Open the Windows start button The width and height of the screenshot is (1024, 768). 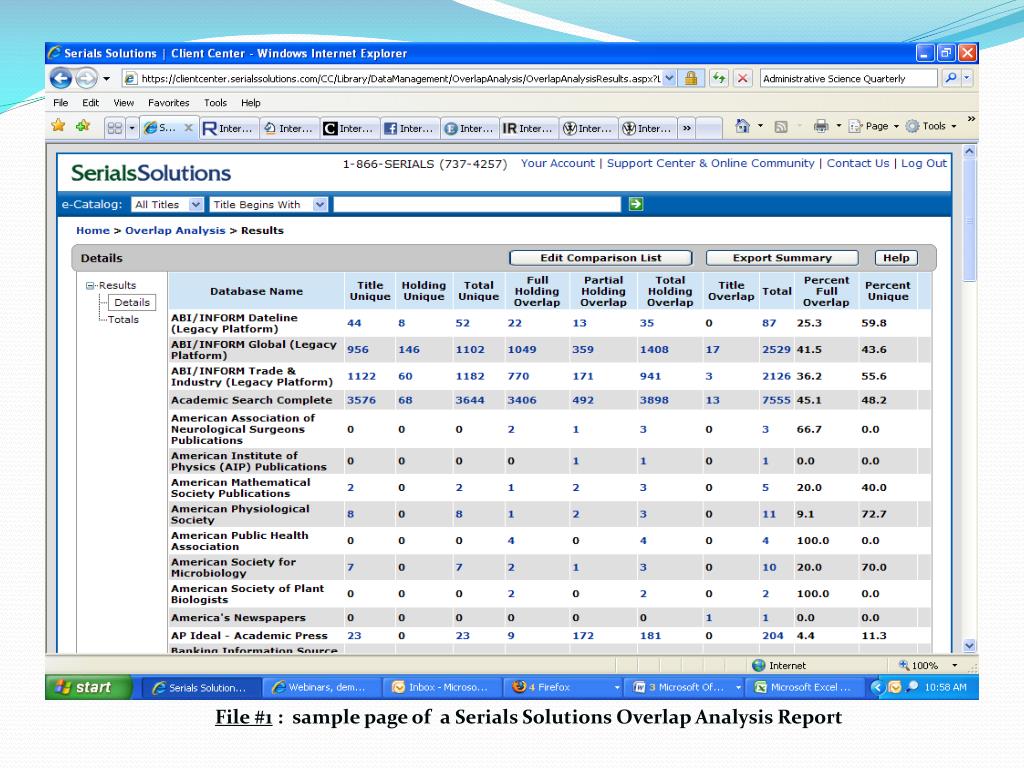[89, 687]
